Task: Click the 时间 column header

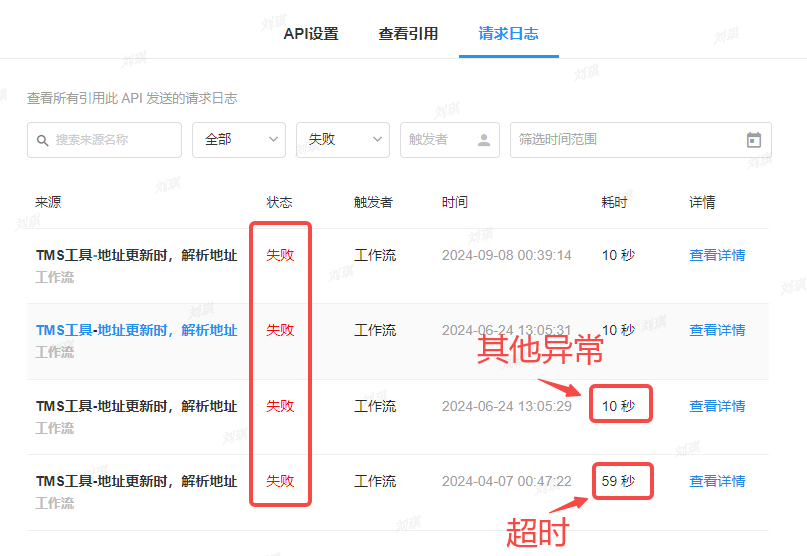Action: point(454,202)
